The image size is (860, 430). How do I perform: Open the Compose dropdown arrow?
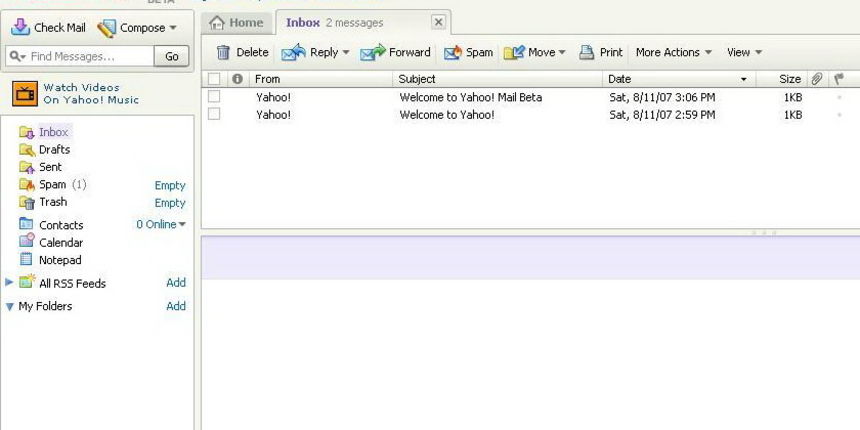(x=173, y=28)
